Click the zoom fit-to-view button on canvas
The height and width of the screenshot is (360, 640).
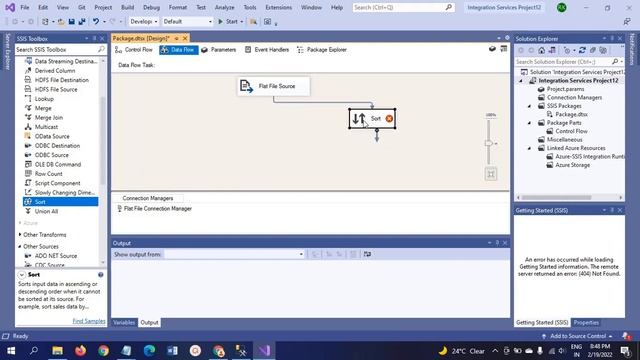click(491, 174)
